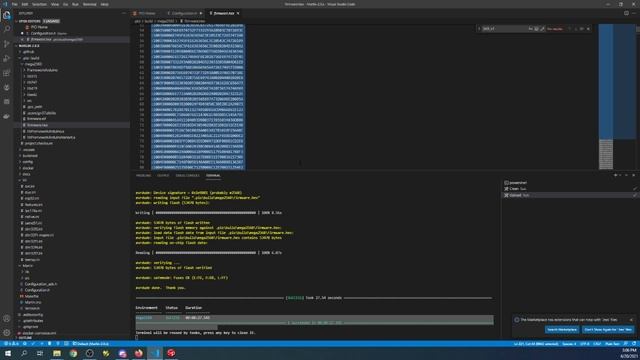640x360 pixels.
Task: Open the Explorer view in activity bar
Action: point(7,16)
